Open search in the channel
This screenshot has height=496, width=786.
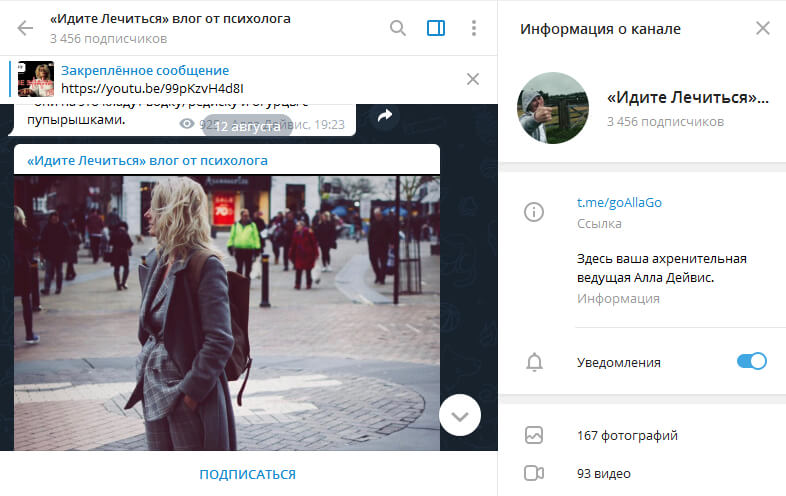click(398, 28)
